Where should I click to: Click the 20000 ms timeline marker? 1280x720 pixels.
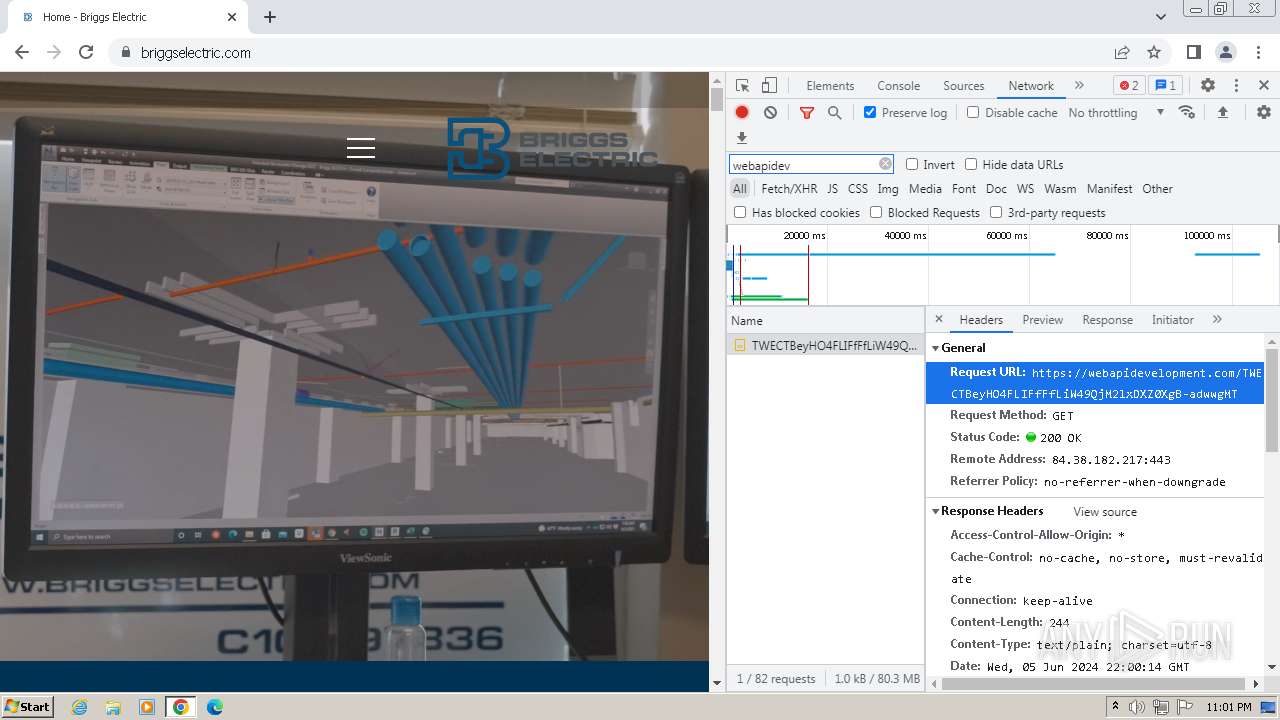tap(804, 236)
